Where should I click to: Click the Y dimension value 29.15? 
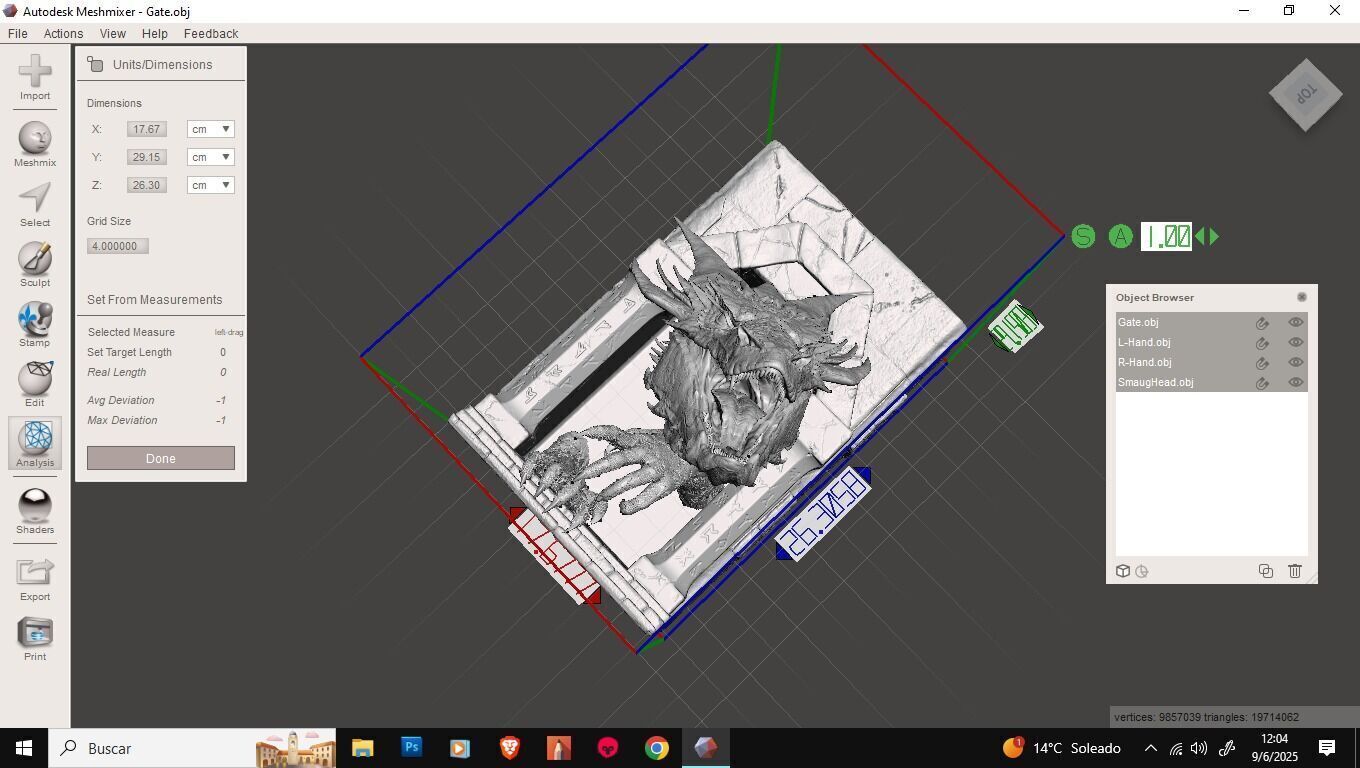(147, 157)
